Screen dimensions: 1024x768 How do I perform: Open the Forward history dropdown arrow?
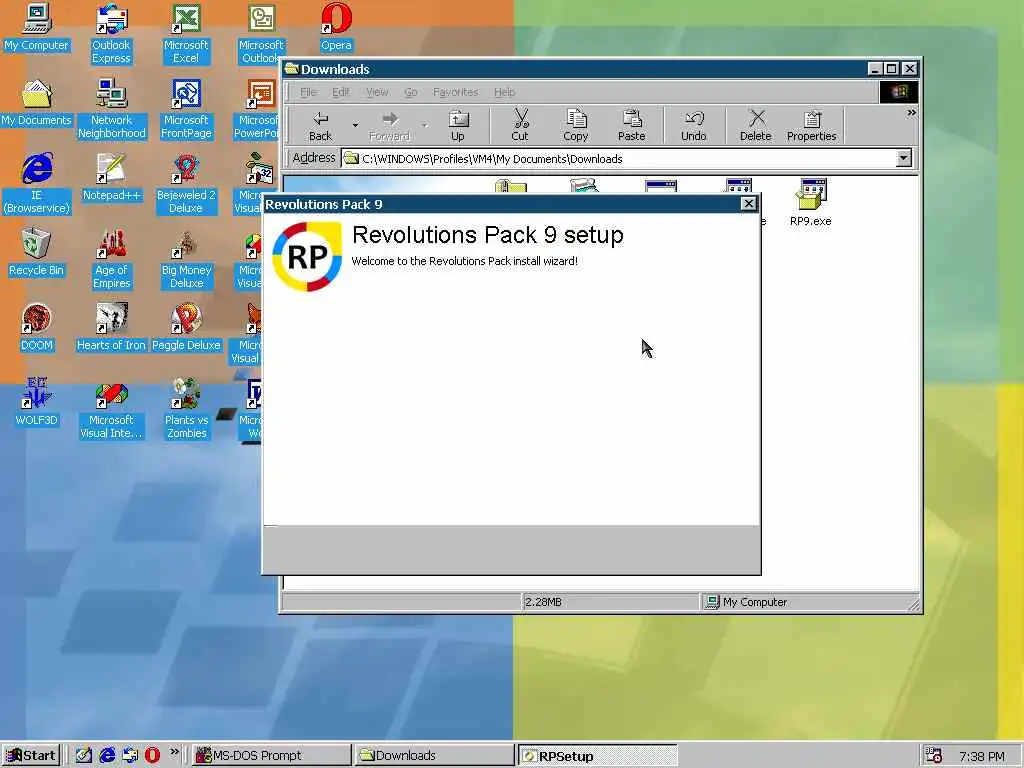[x=425, y=125]
